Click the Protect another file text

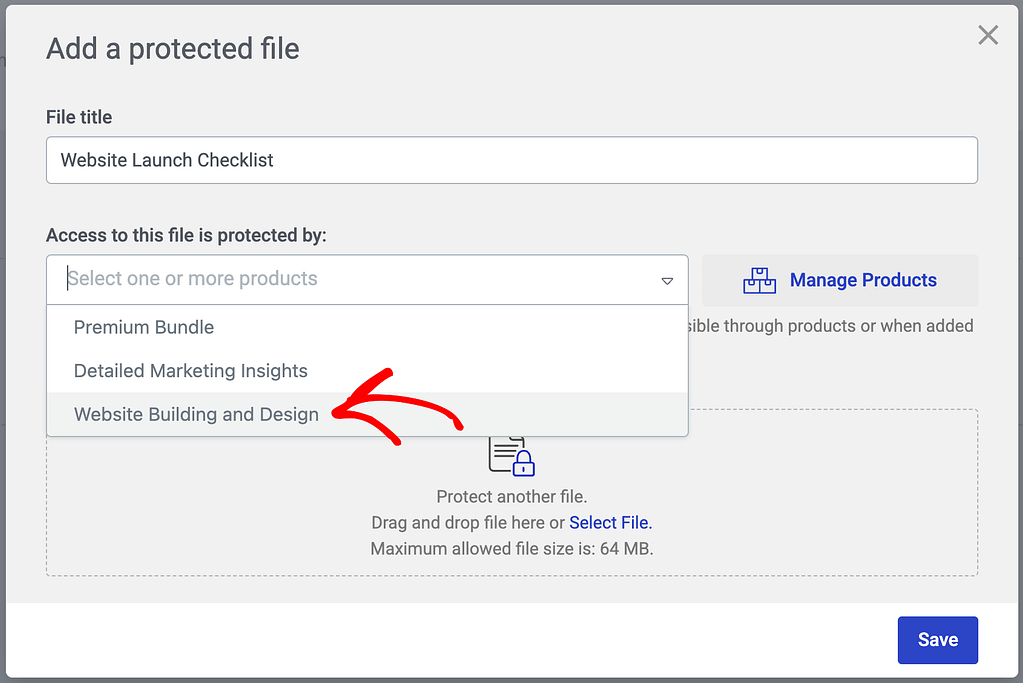tap(512, 496)
